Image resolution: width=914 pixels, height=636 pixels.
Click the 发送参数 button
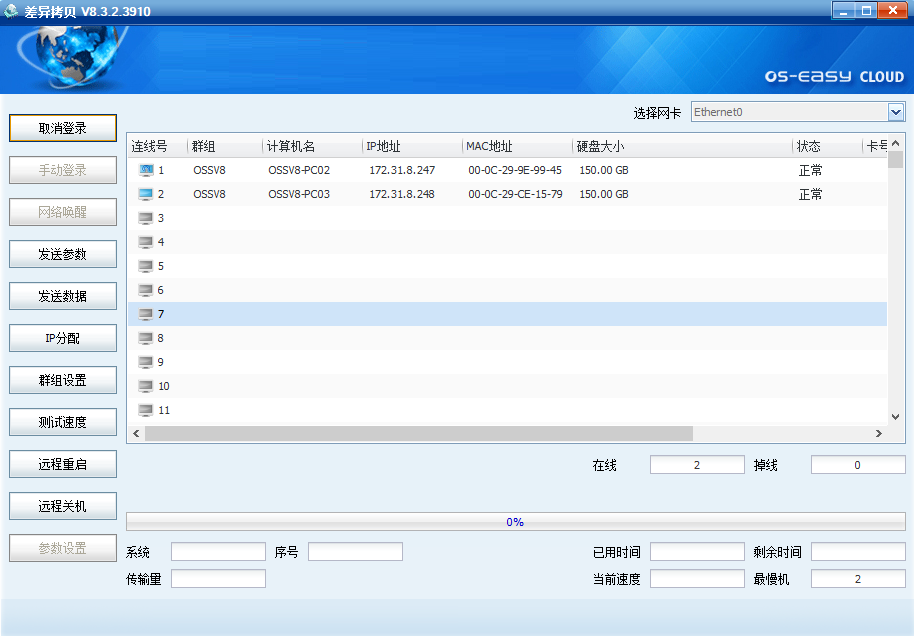63,254
